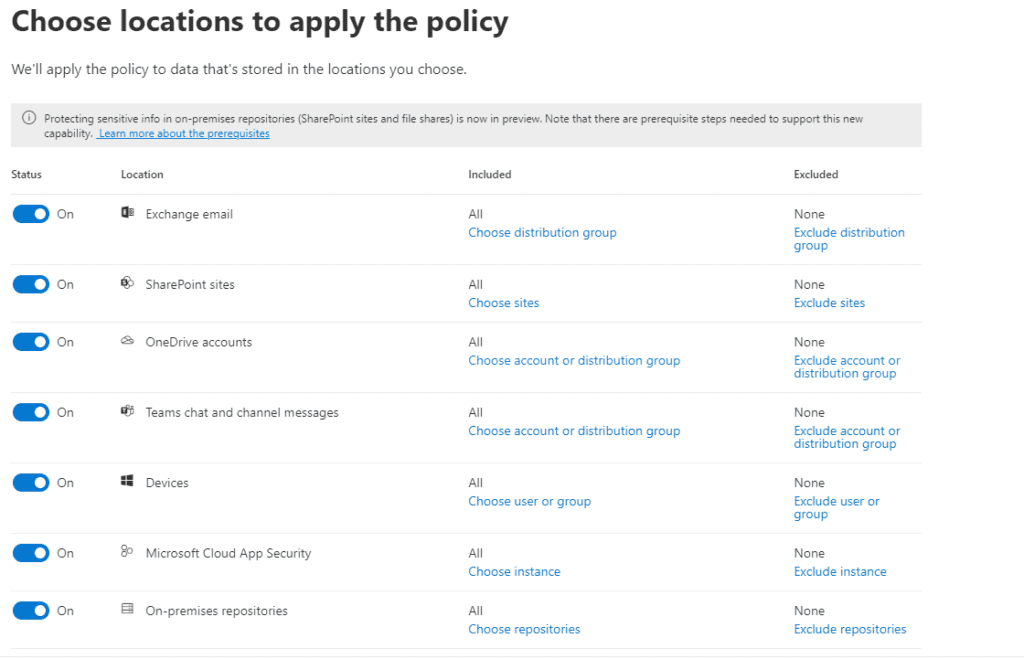Open Learn more about the prerequisites link

184,133
